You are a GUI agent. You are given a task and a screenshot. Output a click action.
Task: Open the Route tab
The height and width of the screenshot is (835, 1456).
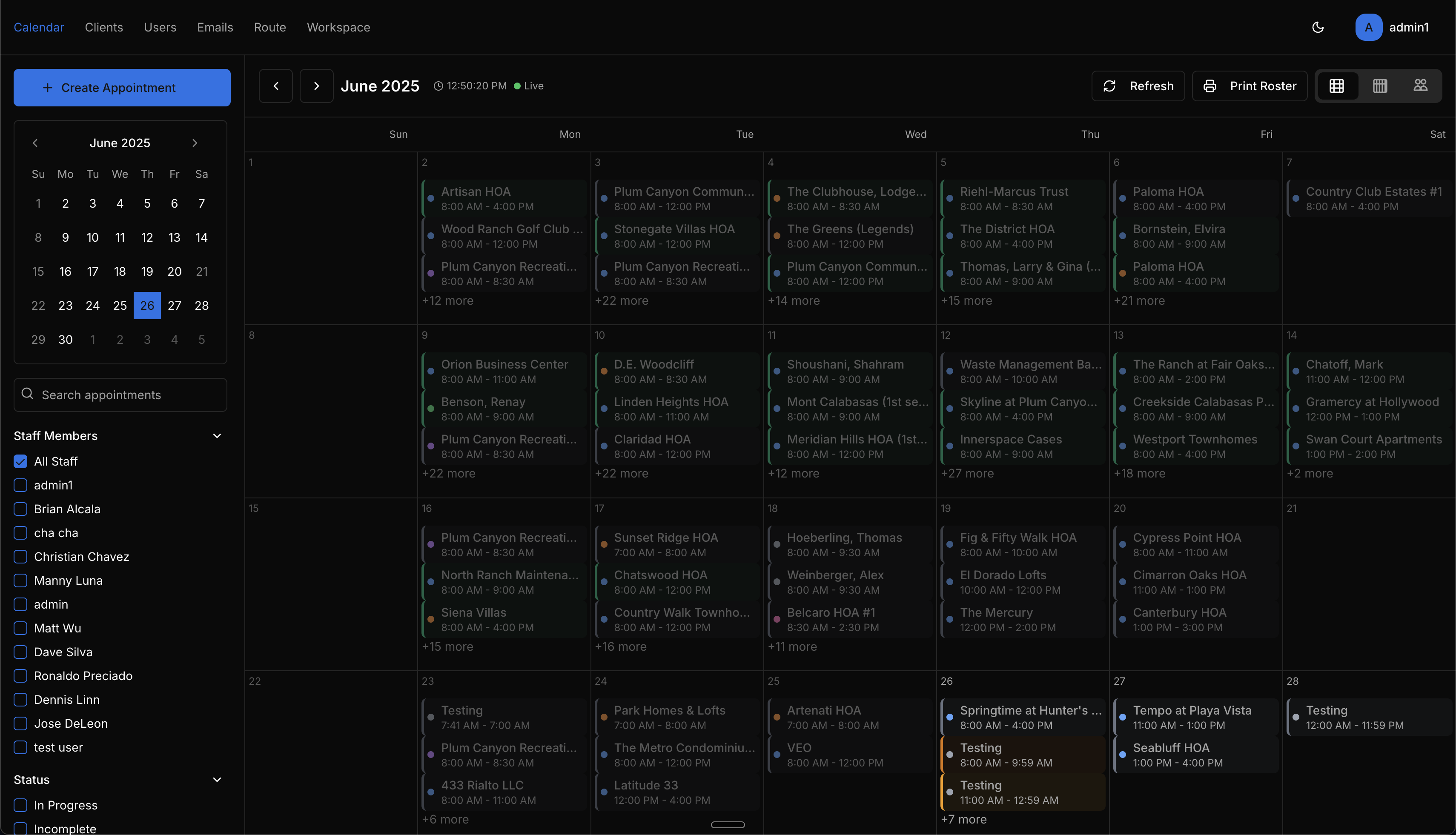(x=269, y=27)
